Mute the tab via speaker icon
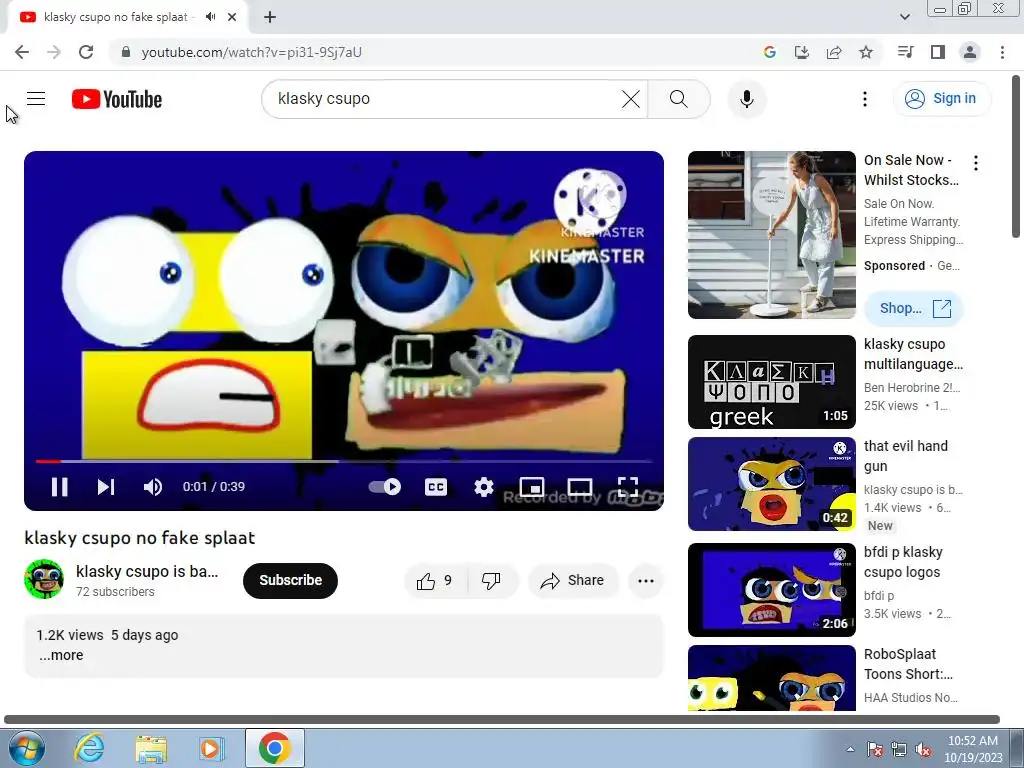 [210, 17]
